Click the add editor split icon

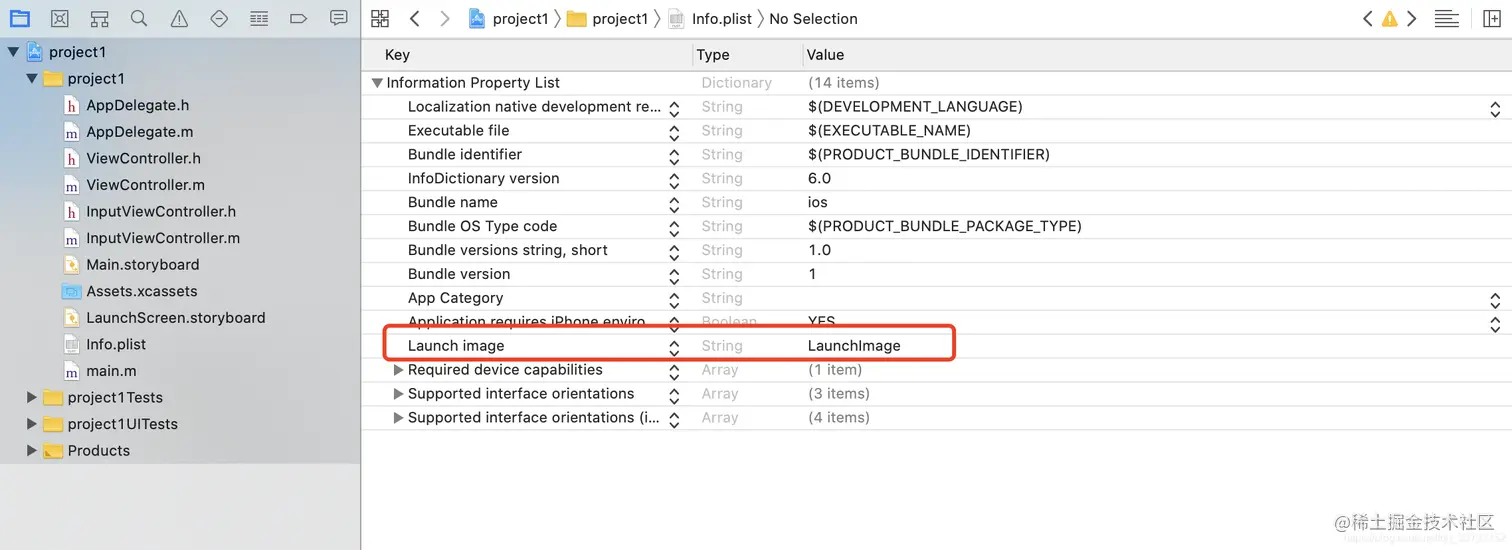click(1491, 19)
